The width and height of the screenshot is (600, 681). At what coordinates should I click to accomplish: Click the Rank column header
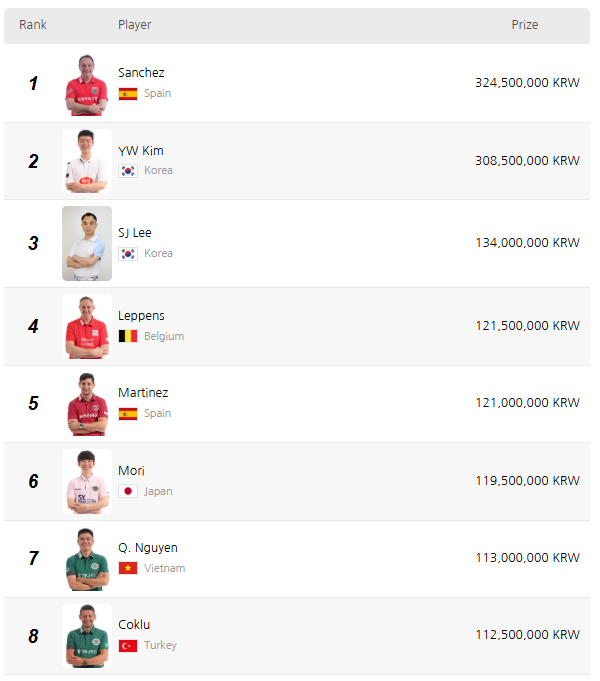coord(33,25)
